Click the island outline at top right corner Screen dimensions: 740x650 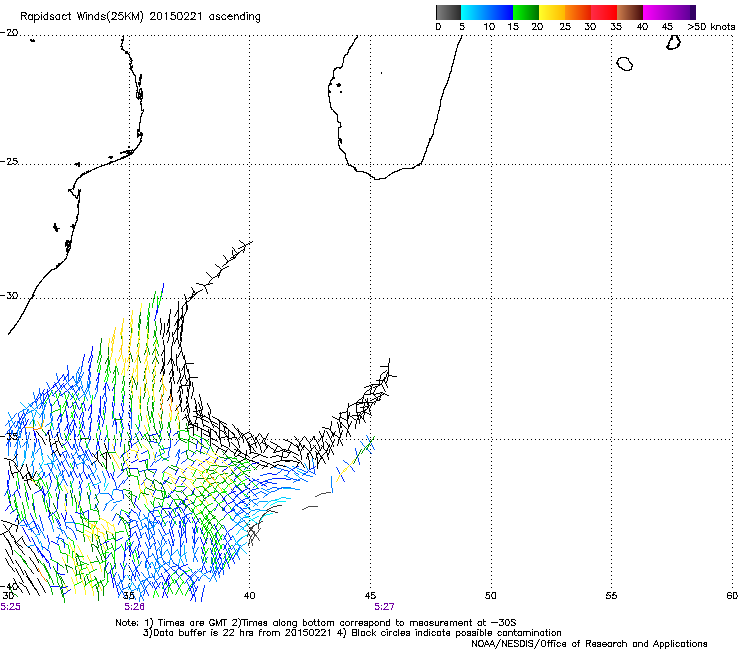click(673, 42)
